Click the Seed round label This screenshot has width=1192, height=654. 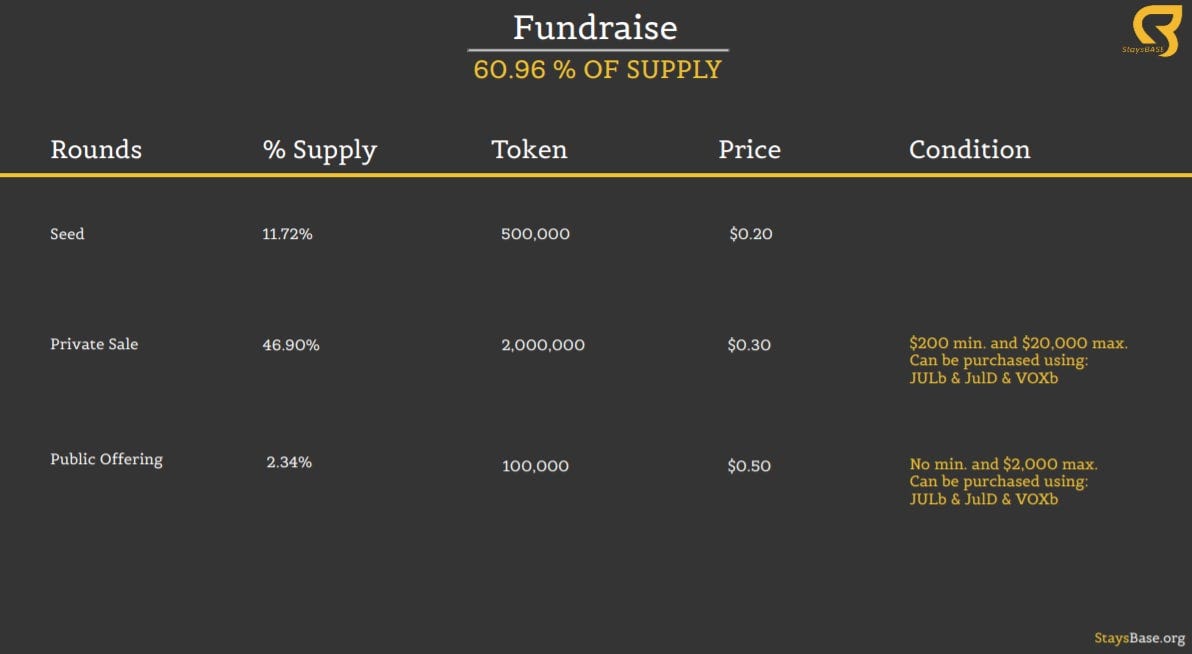[x=67, y=233]
